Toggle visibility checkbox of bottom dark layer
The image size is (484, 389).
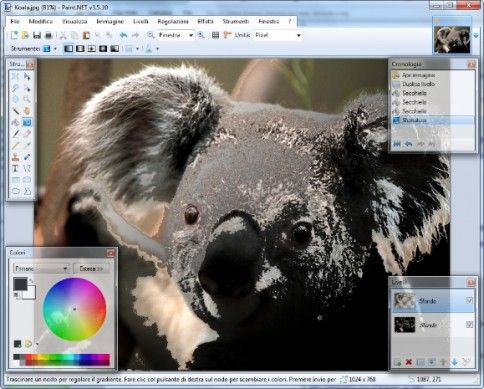(469, 324)
